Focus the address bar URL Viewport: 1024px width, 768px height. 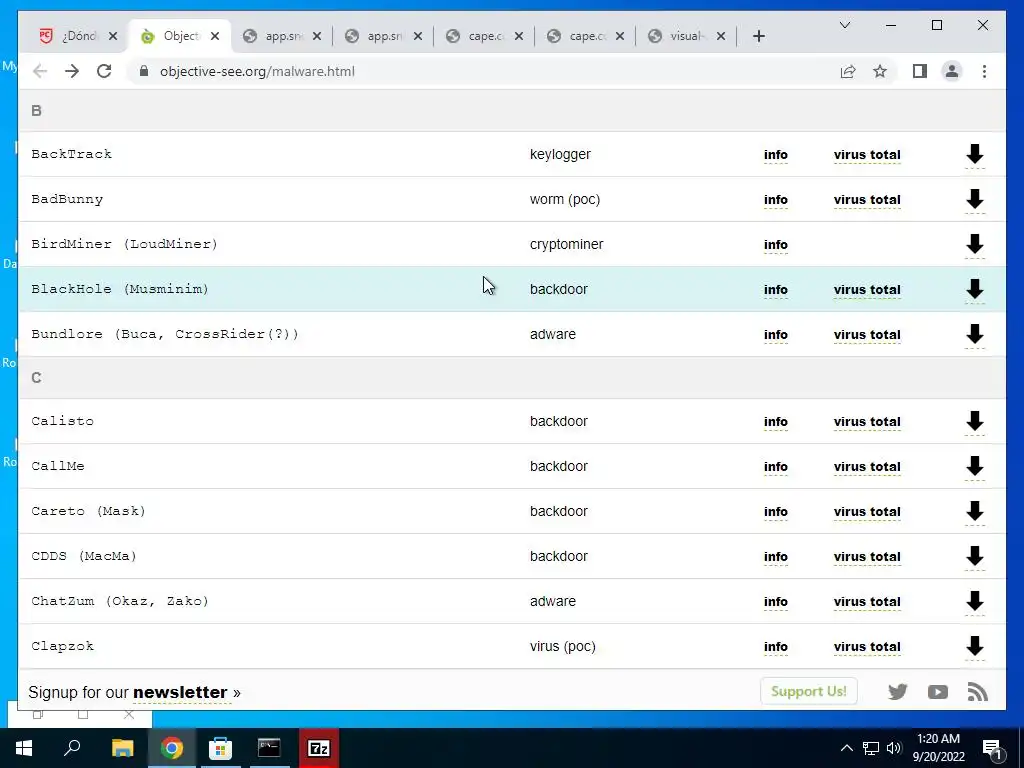(x=257, y=71)
